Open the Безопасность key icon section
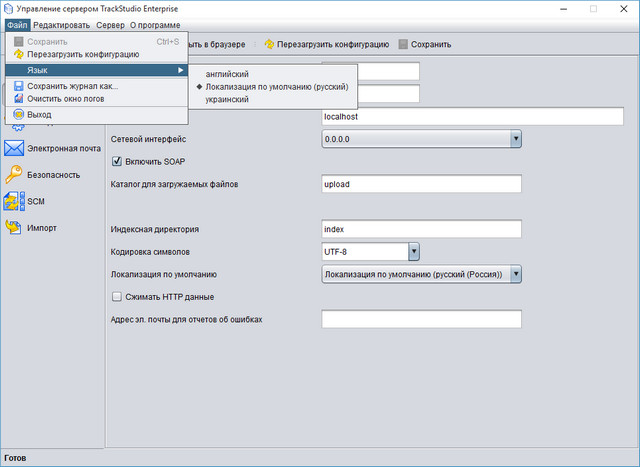The height and width of the screenshot is (467, 640). point(14,174)
